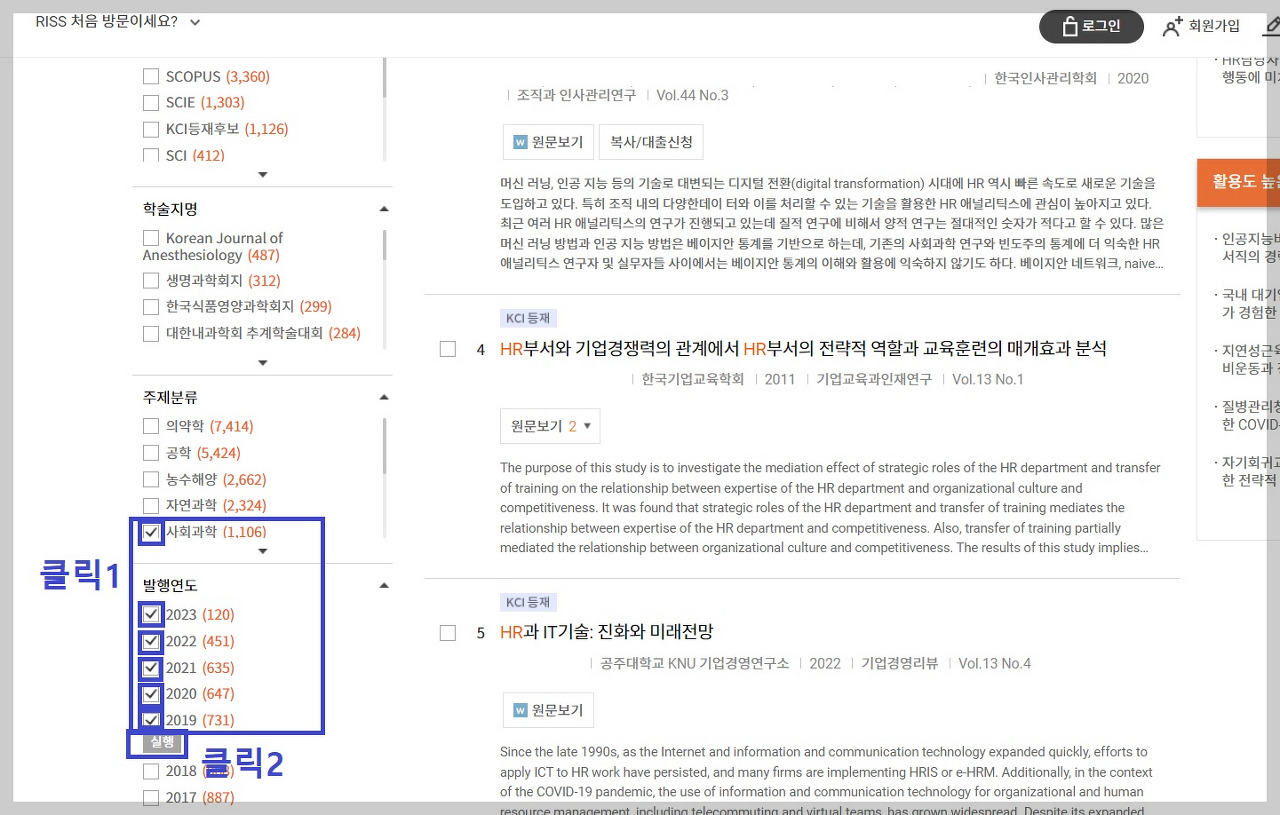Check the SCIE filter checkbox
The height and width of the screenshot is (815, 1280).
pyautogui.click(x=151, y=102)
